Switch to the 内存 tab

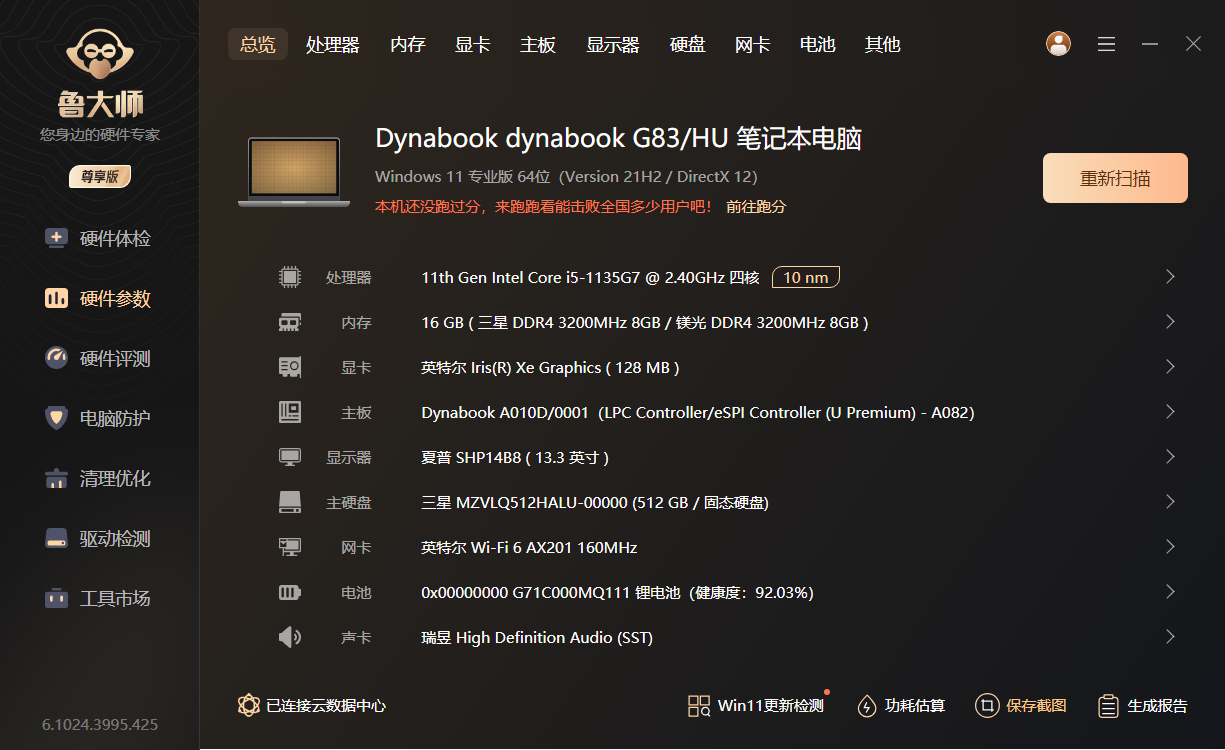pos(408,45)
